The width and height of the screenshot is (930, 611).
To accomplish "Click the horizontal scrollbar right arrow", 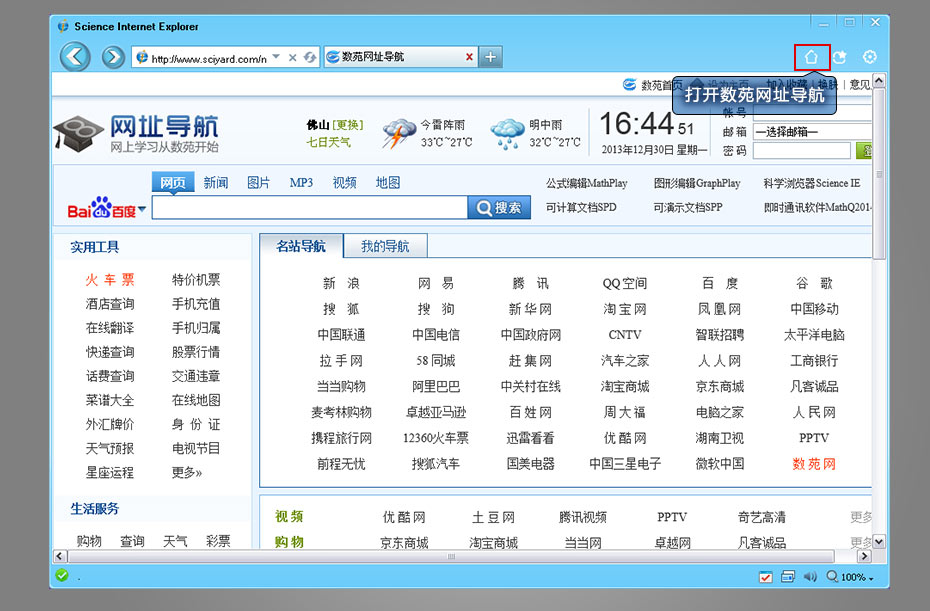I will [x=865, y=556].
